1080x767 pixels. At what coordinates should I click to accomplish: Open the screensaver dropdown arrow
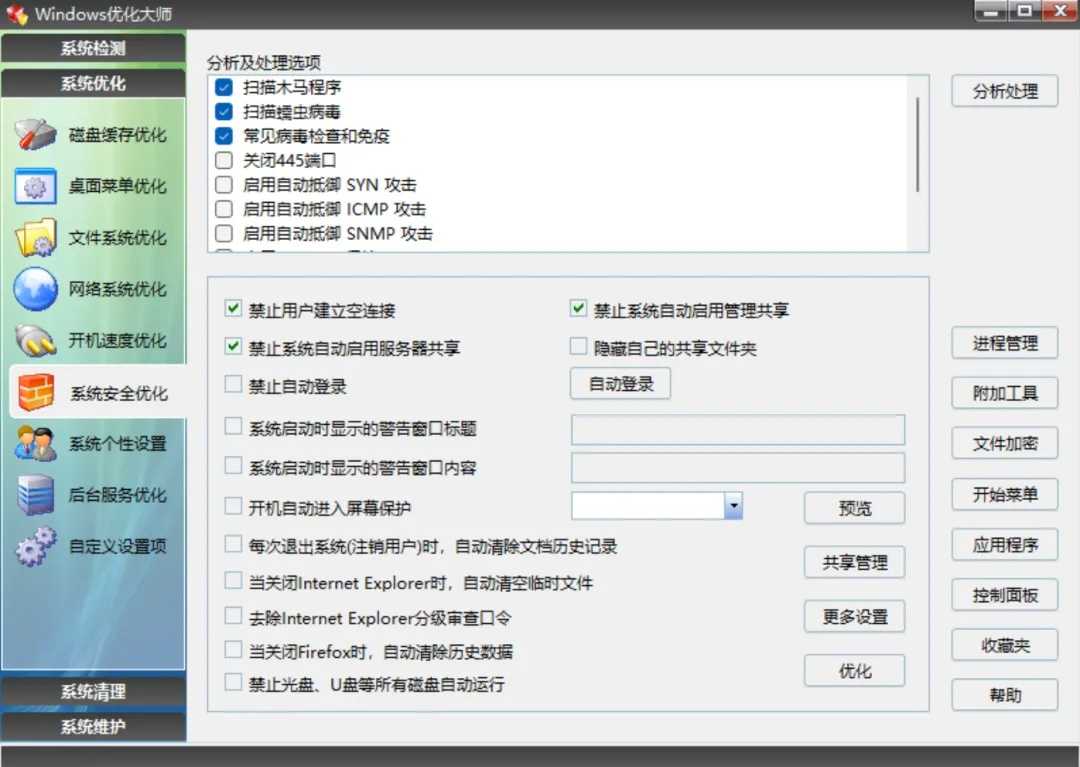734,506
